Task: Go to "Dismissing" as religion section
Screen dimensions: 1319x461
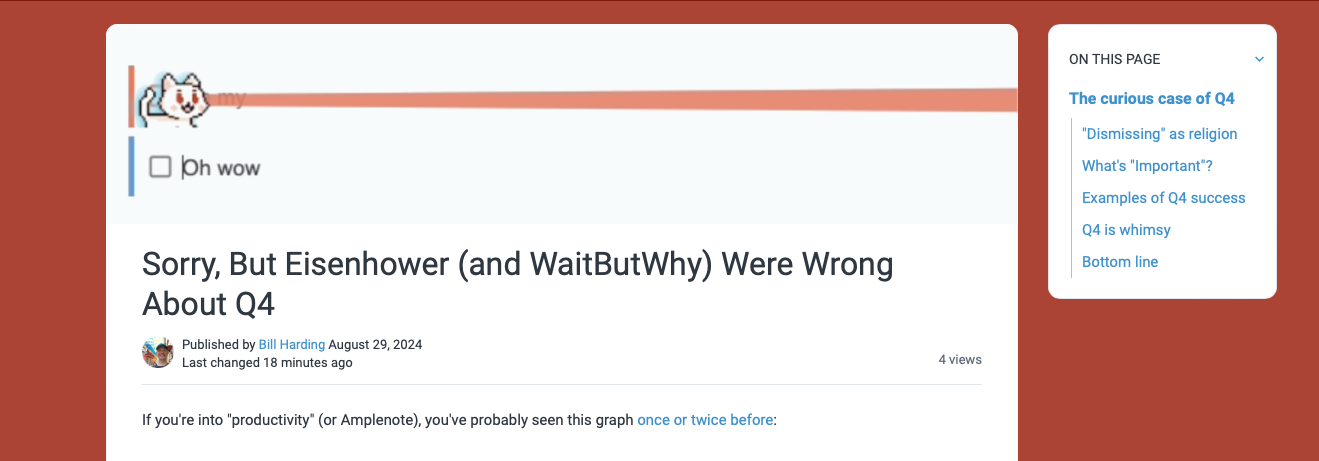Action: (x=1159, y=134)
